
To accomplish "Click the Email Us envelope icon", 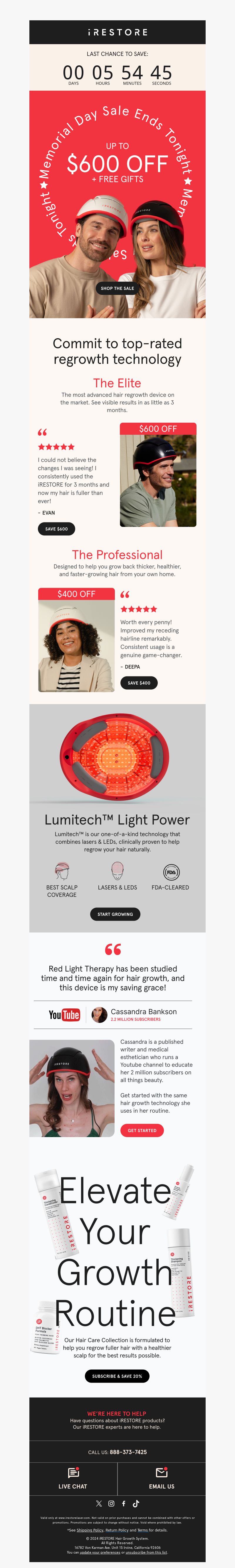I will point(162,1472).
